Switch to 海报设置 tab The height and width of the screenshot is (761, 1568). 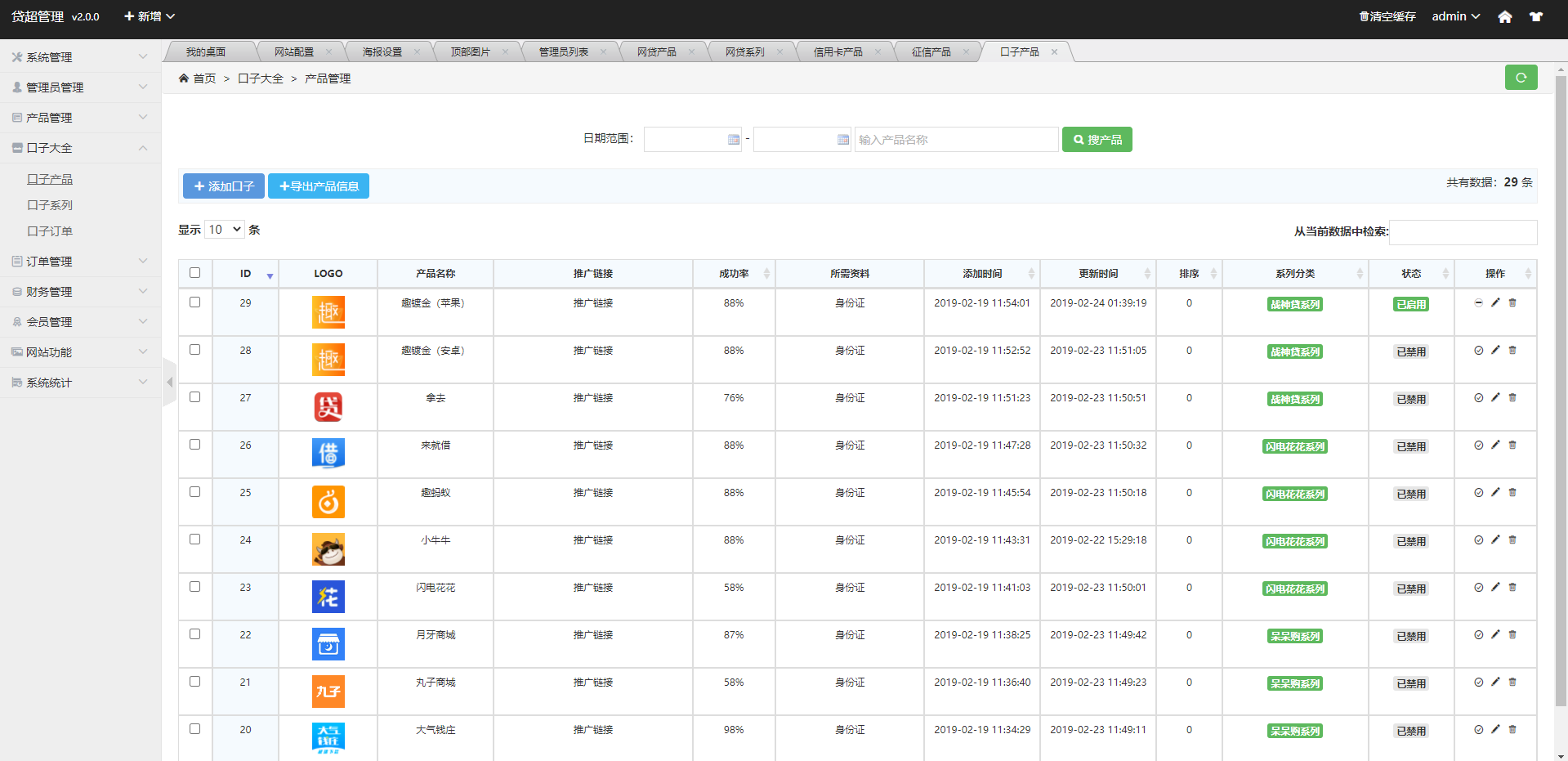[382, 51]
